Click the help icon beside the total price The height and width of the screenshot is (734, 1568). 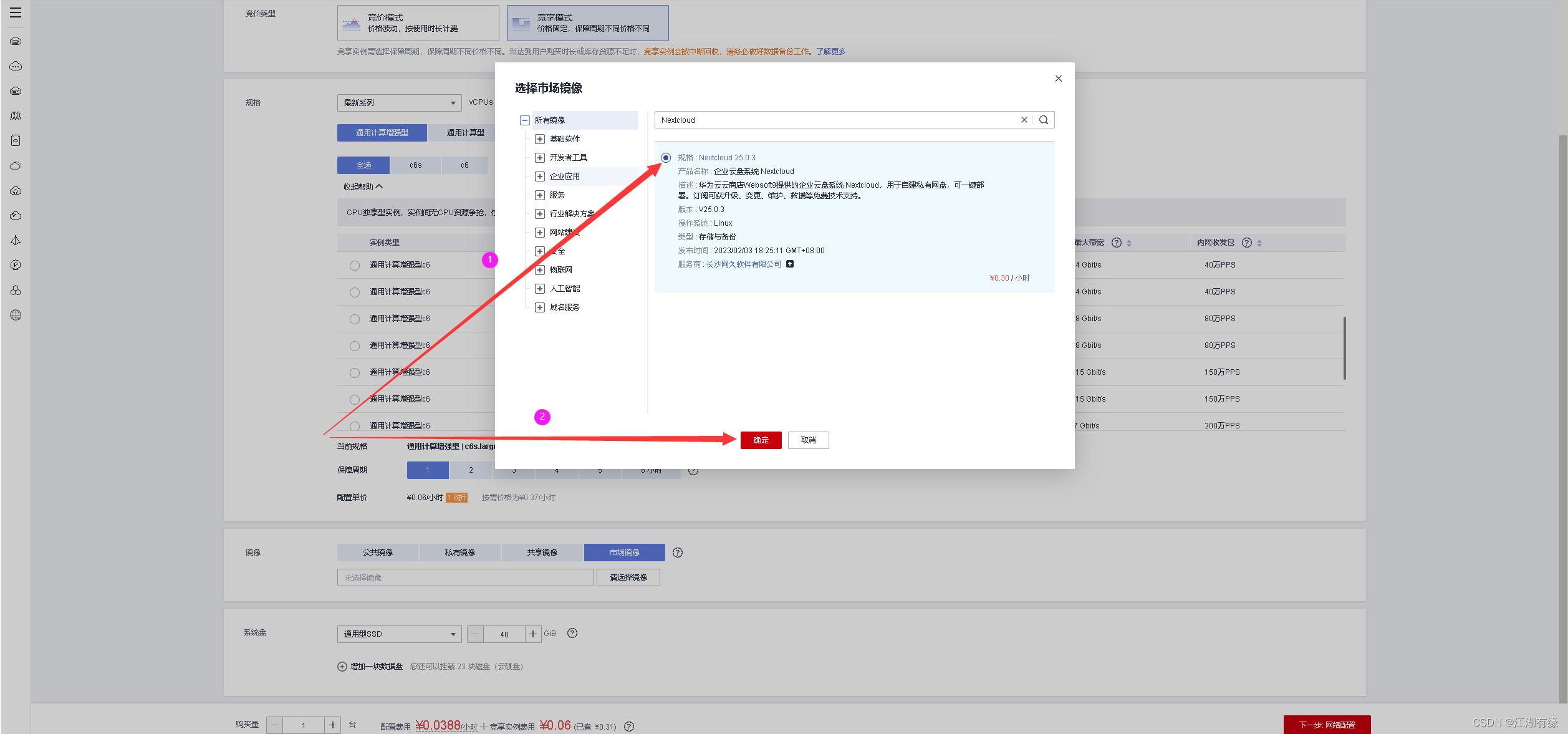[629, 727]
